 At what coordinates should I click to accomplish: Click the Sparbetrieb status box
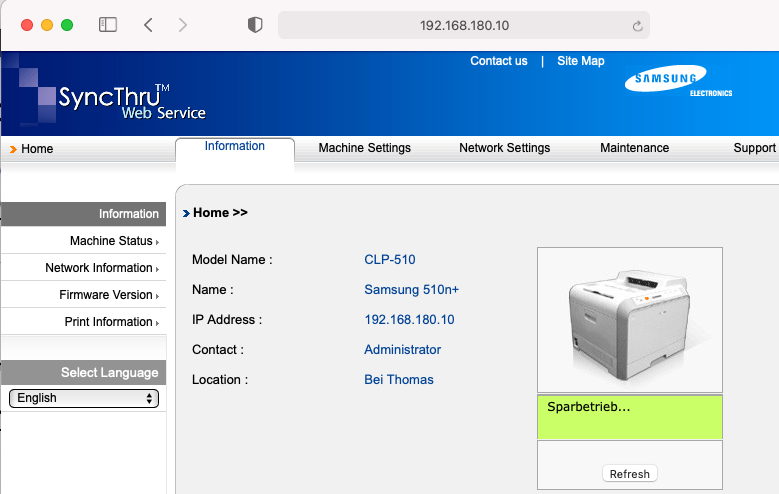coord(629,417)
